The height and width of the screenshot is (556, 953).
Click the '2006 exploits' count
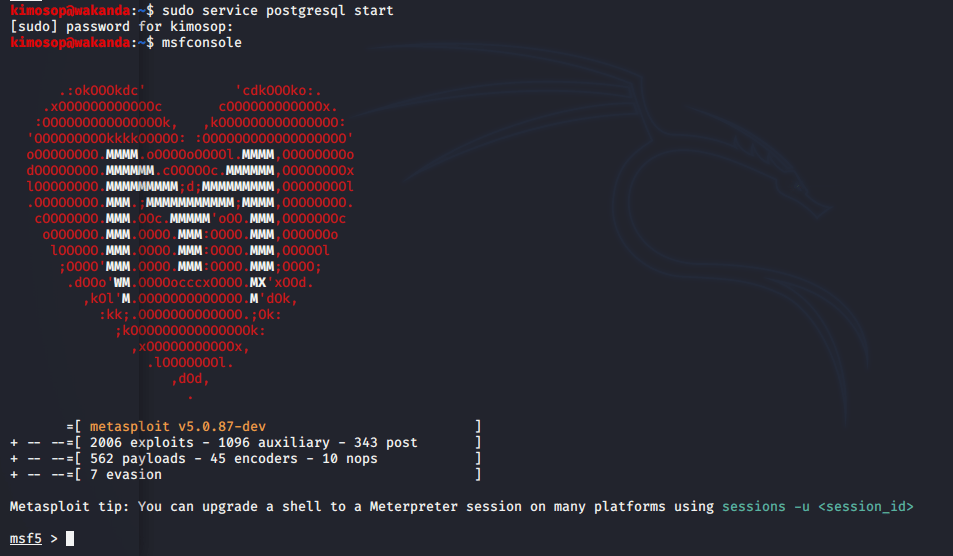(142, 442)
